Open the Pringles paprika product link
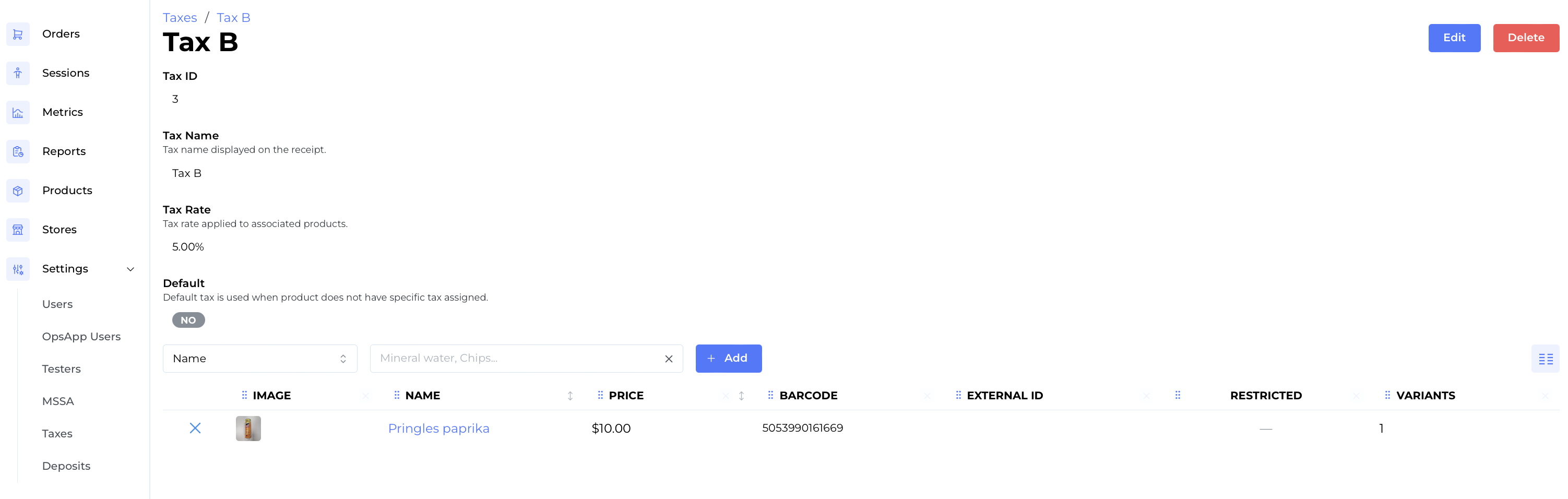Viewport: 1568px width, 499px height. click(439, 428)
